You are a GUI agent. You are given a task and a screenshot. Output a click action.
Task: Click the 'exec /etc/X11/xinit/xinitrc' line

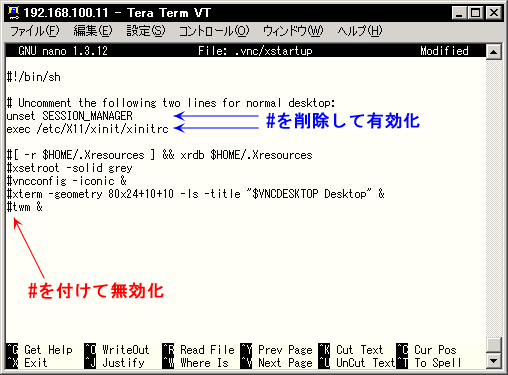point(88,129)
